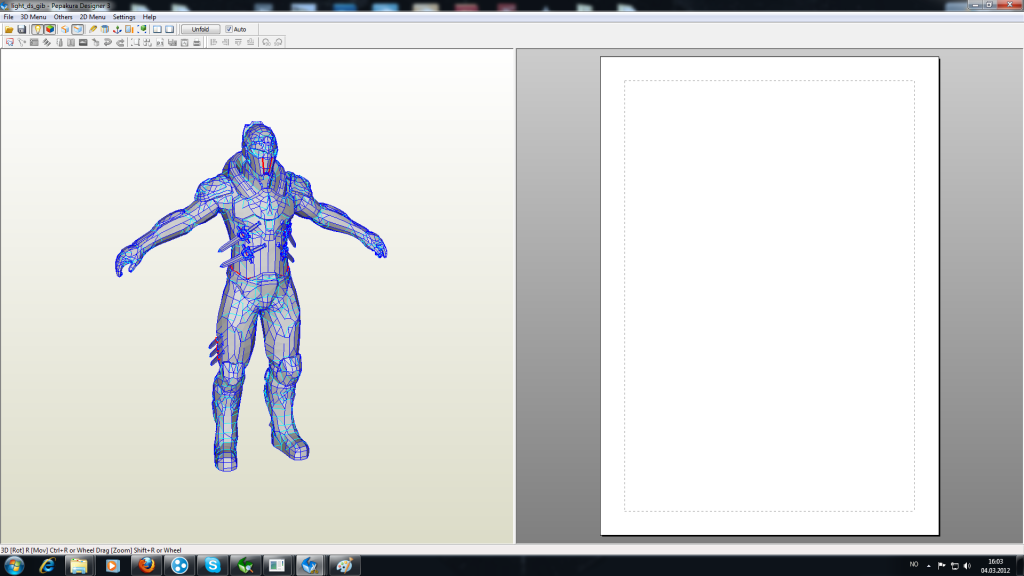This screenshot has width=1024, height=576.
Task: Click the printer icon in the 2D toolbar
Action: (197, 42)
